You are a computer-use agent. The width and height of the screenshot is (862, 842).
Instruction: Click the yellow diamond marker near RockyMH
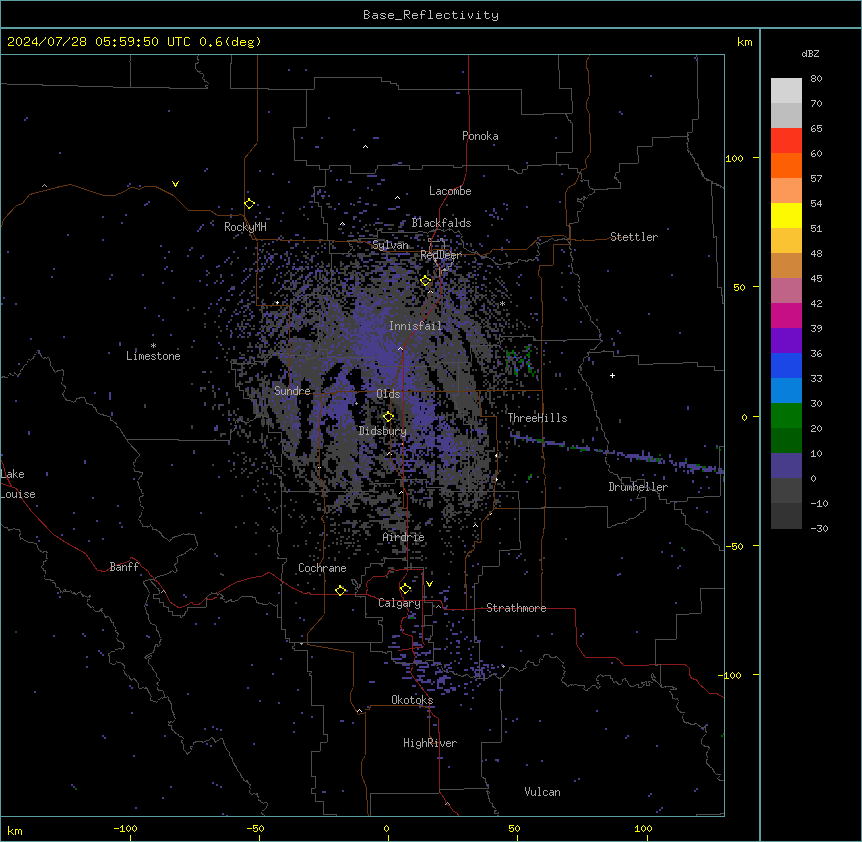(x=249, y=204)
